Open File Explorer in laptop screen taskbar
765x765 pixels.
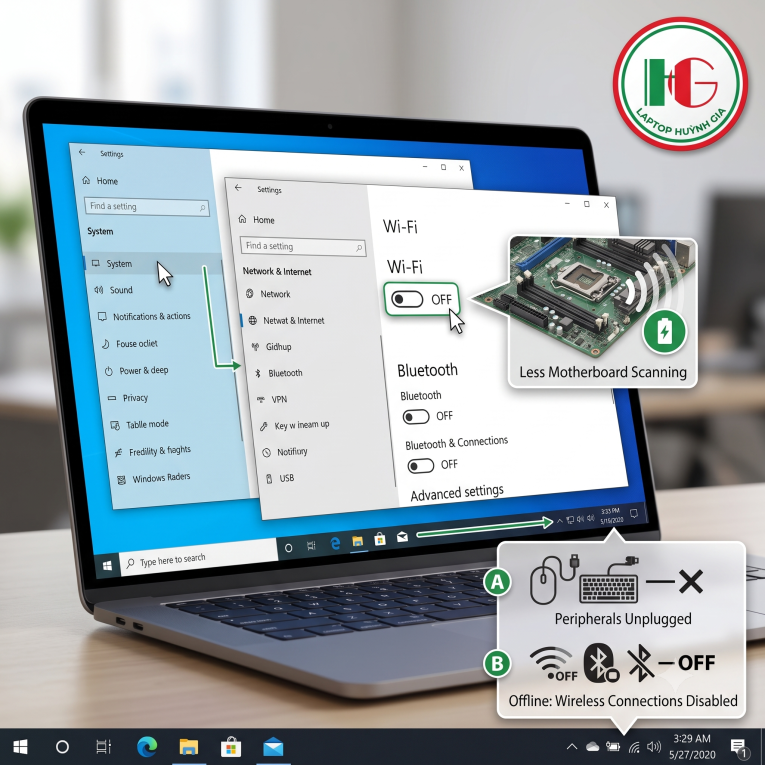[x=358, y=541]
